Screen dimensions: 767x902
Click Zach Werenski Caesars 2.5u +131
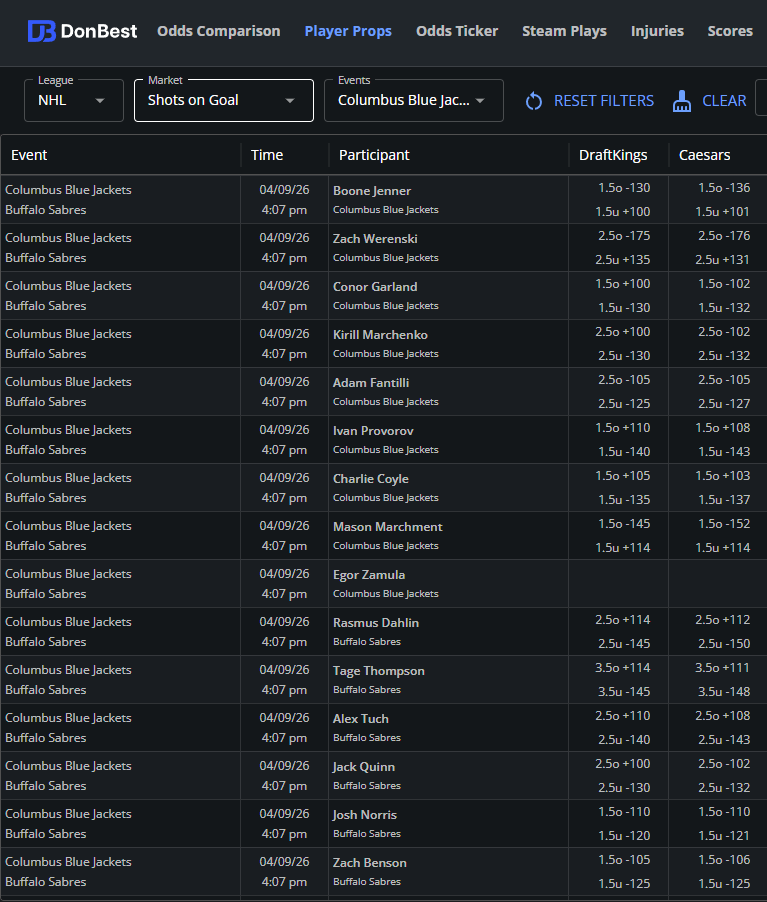tap(723, 260)
